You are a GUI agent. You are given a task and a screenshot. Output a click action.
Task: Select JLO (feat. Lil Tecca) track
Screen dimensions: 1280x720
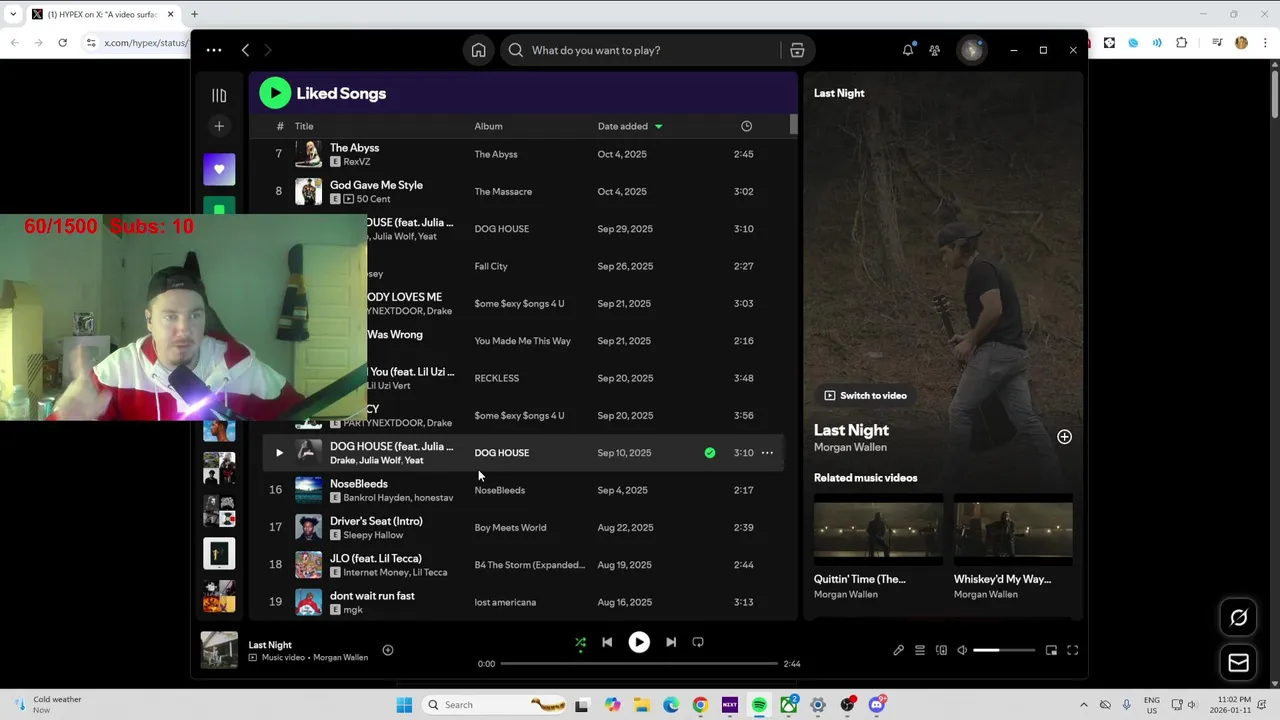376,558
